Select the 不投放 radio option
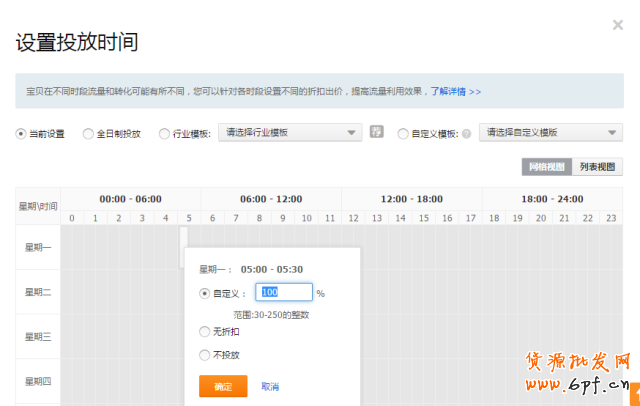 [205, 355]
